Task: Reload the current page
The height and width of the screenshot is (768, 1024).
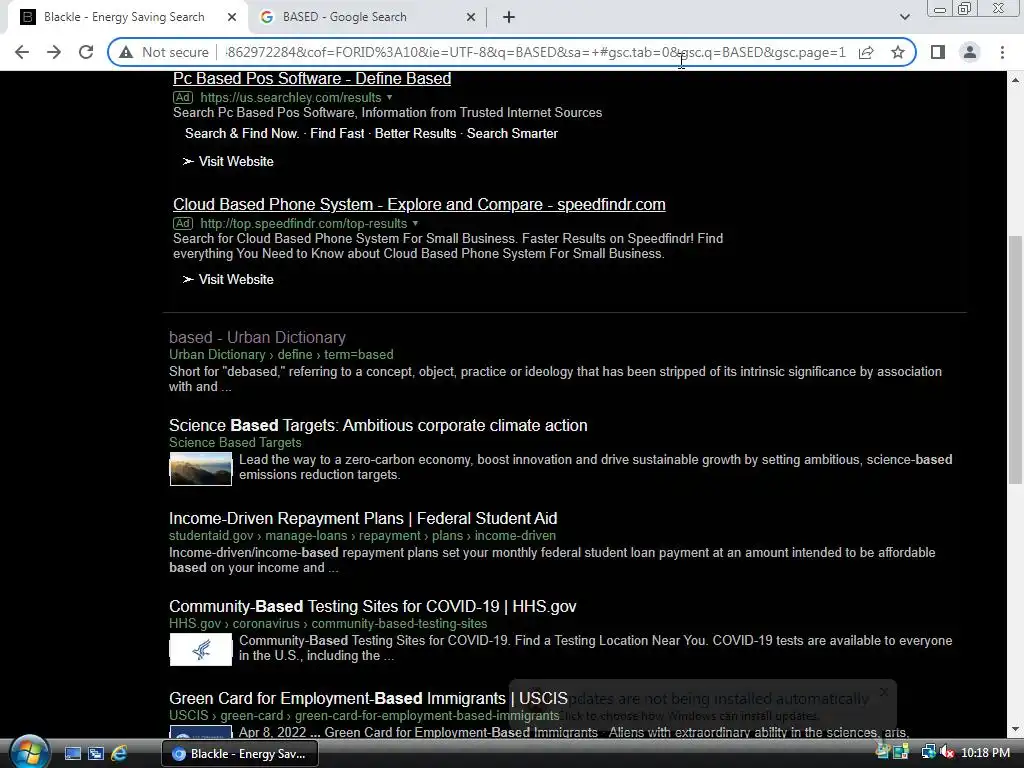Action: 86,52
